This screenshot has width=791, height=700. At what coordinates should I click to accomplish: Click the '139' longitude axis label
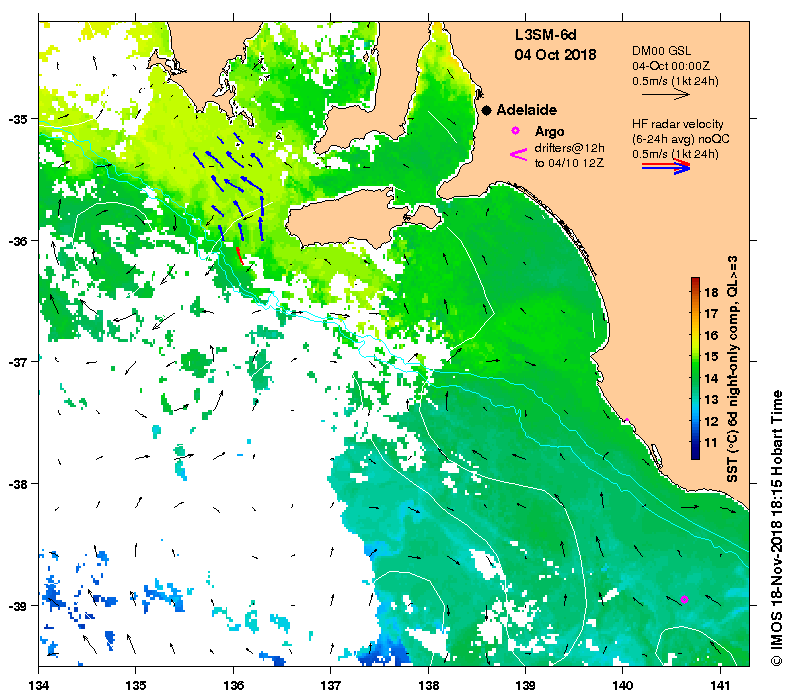pos(526,685)
